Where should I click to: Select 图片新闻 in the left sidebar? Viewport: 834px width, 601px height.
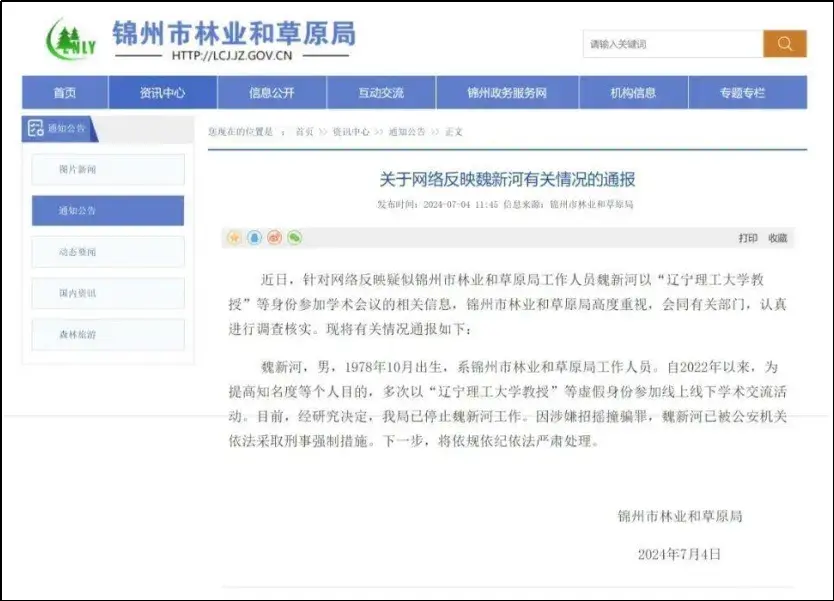click(108, 170)
